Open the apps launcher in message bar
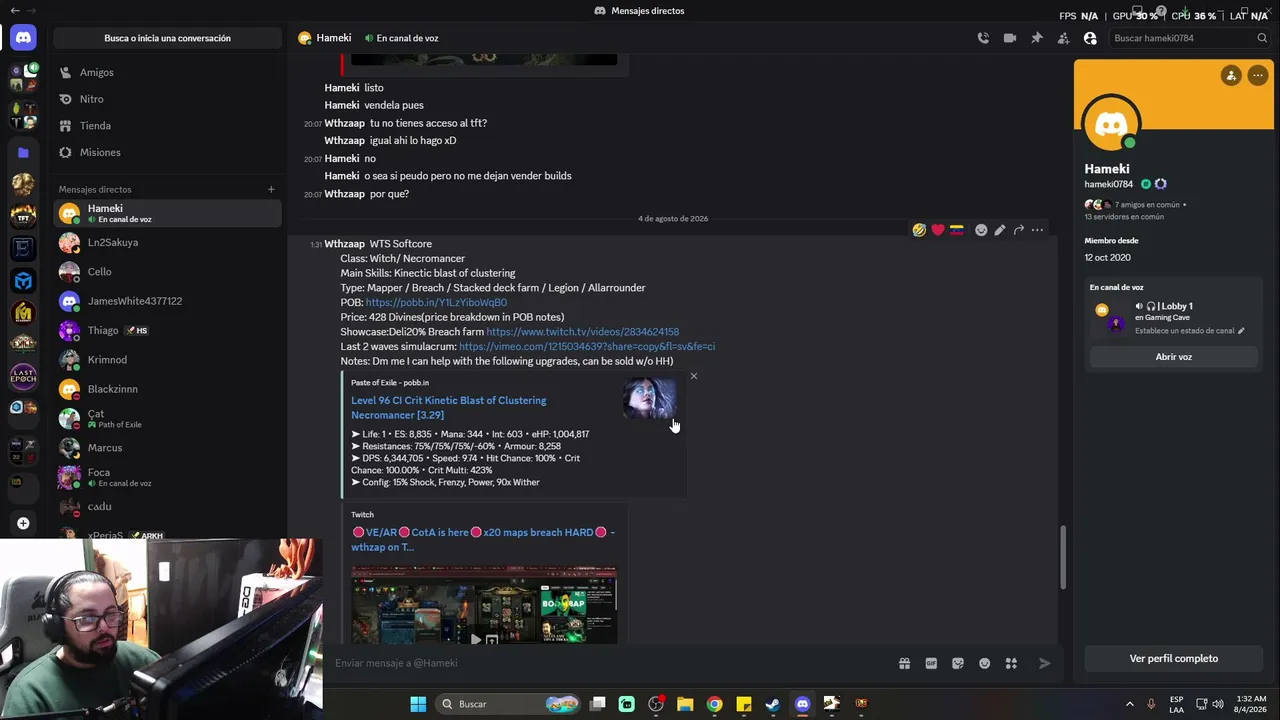The image size is (1280, 720). [1011, 663]
